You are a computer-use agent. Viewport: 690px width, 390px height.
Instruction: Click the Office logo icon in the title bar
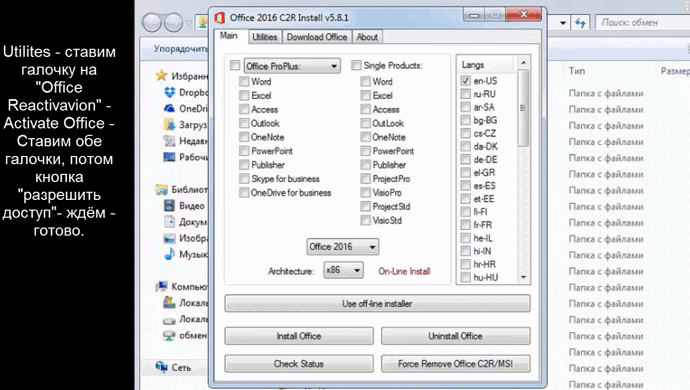pyautogui.click(x=220, y=18)
